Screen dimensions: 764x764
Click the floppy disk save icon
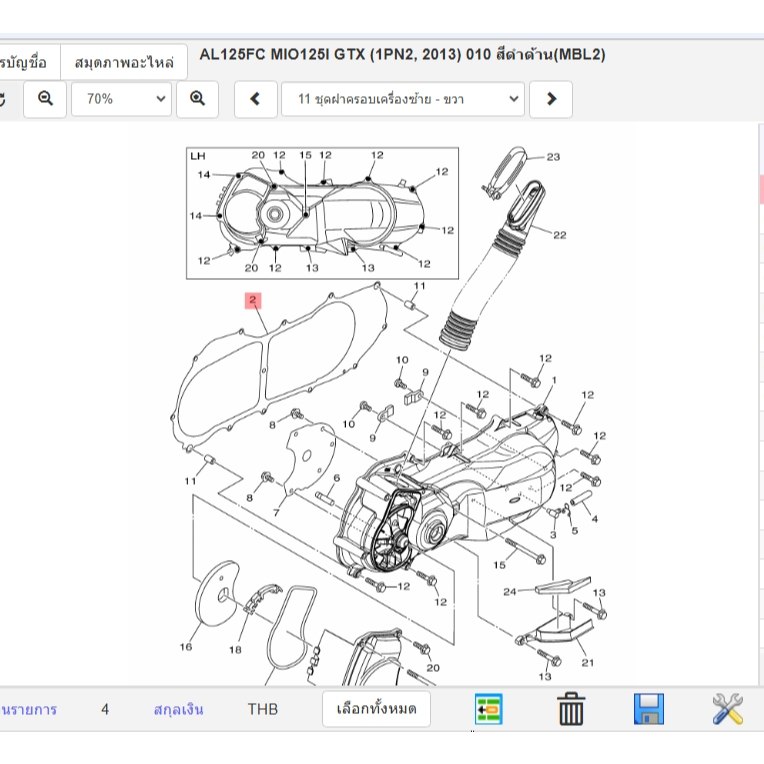tap(649, 709)
